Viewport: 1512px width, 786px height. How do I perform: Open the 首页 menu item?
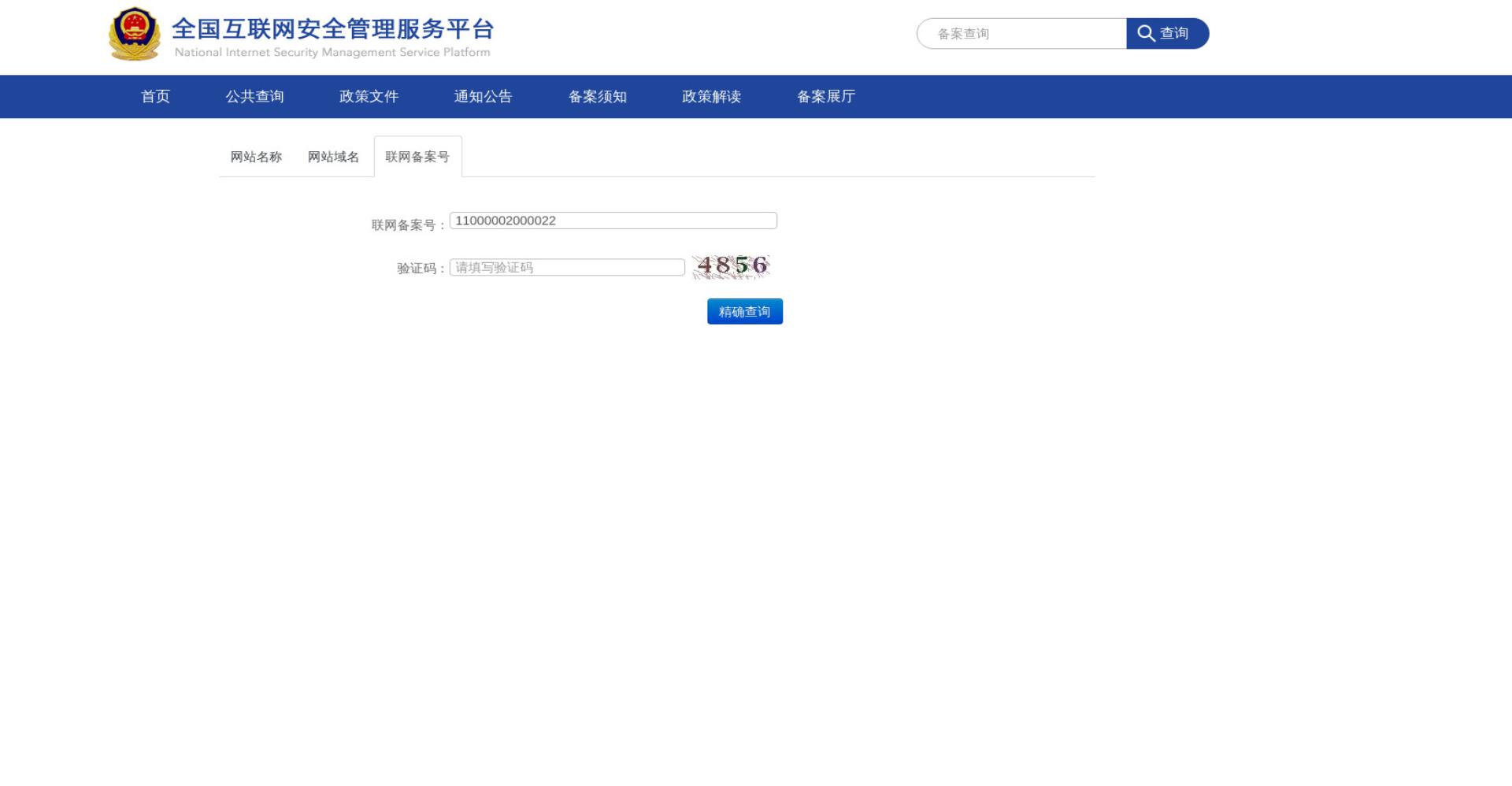pyautogui.click(x=155, y=96)
